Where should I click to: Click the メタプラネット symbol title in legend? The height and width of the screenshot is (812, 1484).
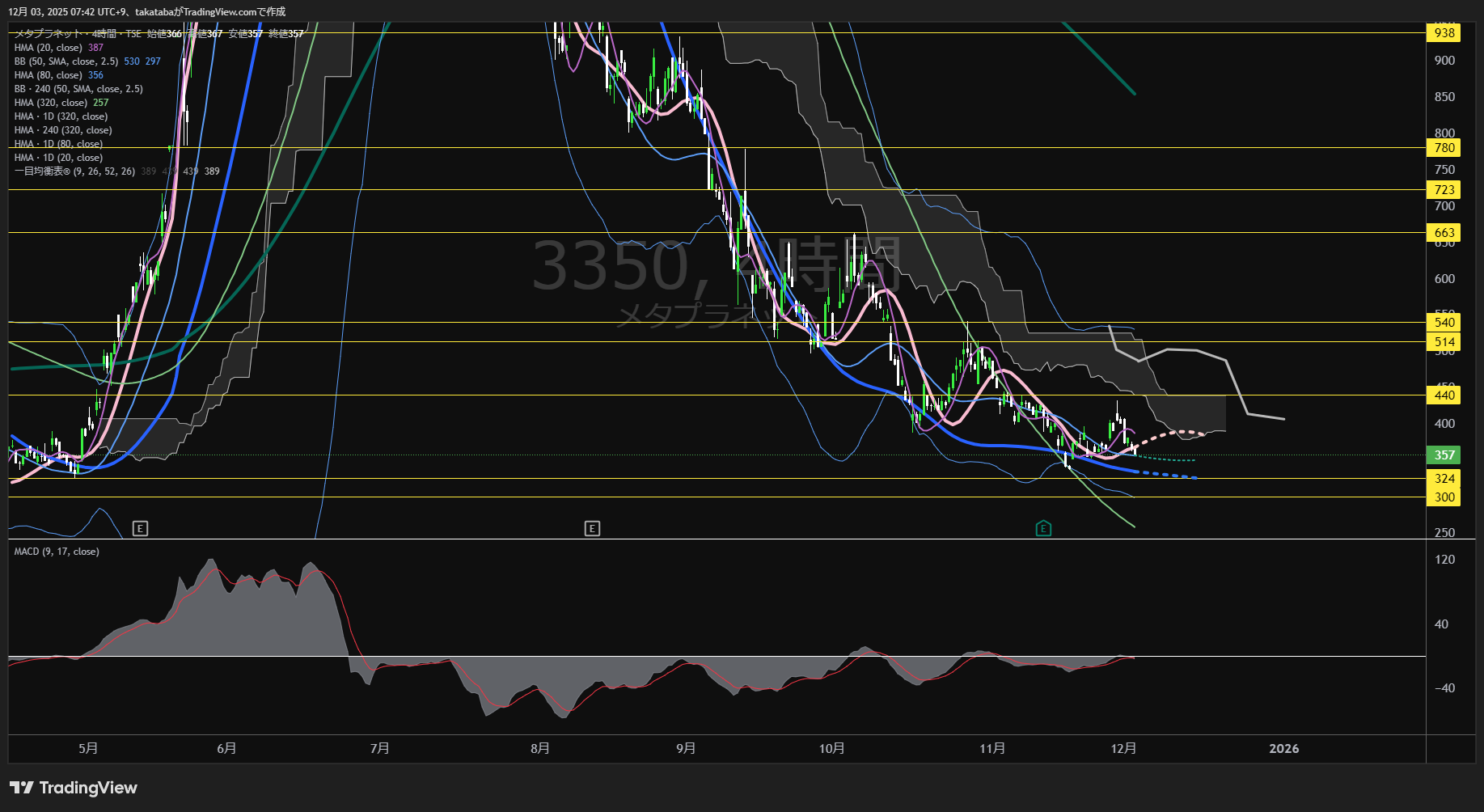[x=49, y=34]
